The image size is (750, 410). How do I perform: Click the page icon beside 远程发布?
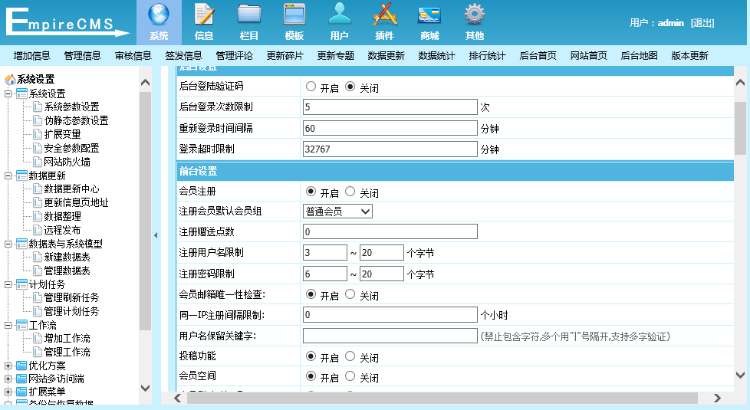click(37, 230)
